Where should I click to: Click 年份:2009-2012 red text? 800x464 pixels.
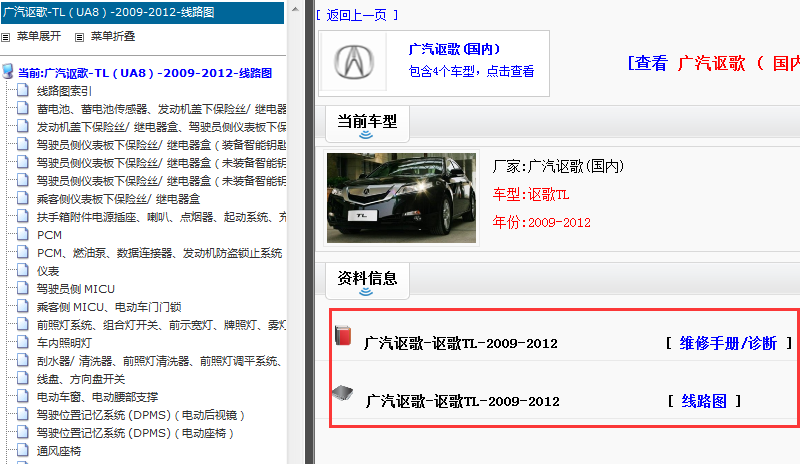pyautogui.click(x=542, y=222)
